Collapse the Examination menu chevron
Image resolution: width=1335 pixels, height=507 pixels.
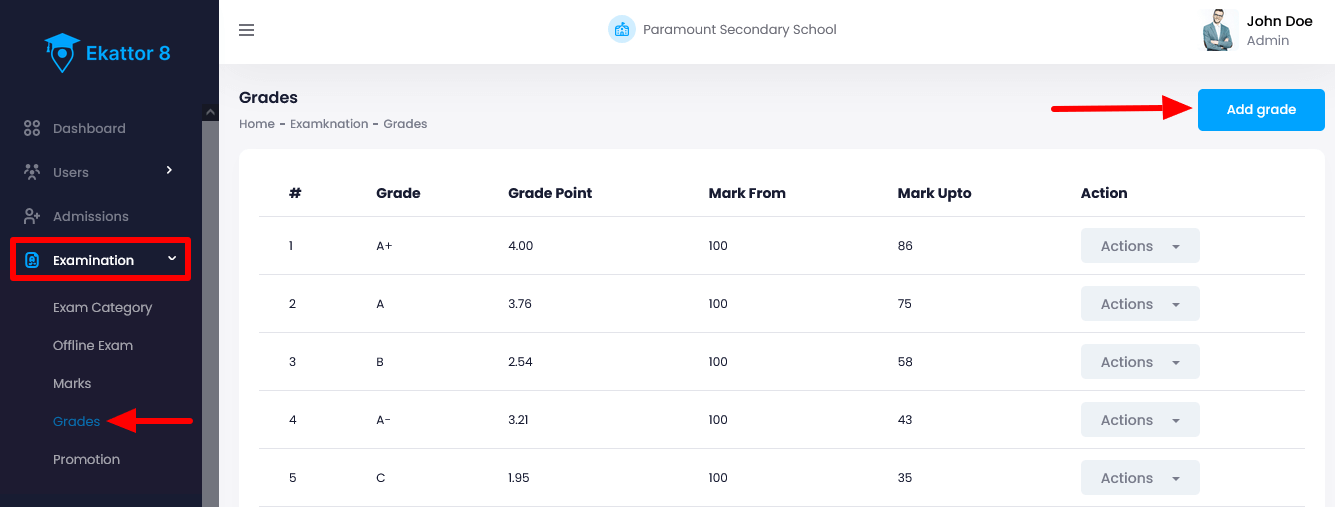click(172, 259)
